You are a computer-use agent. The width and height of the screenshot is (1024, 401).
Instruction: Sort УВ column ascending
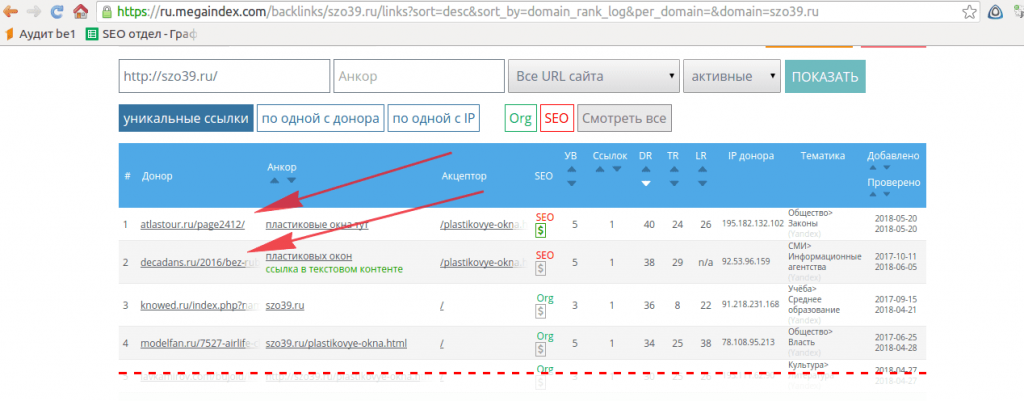click(x=571, y=170)
